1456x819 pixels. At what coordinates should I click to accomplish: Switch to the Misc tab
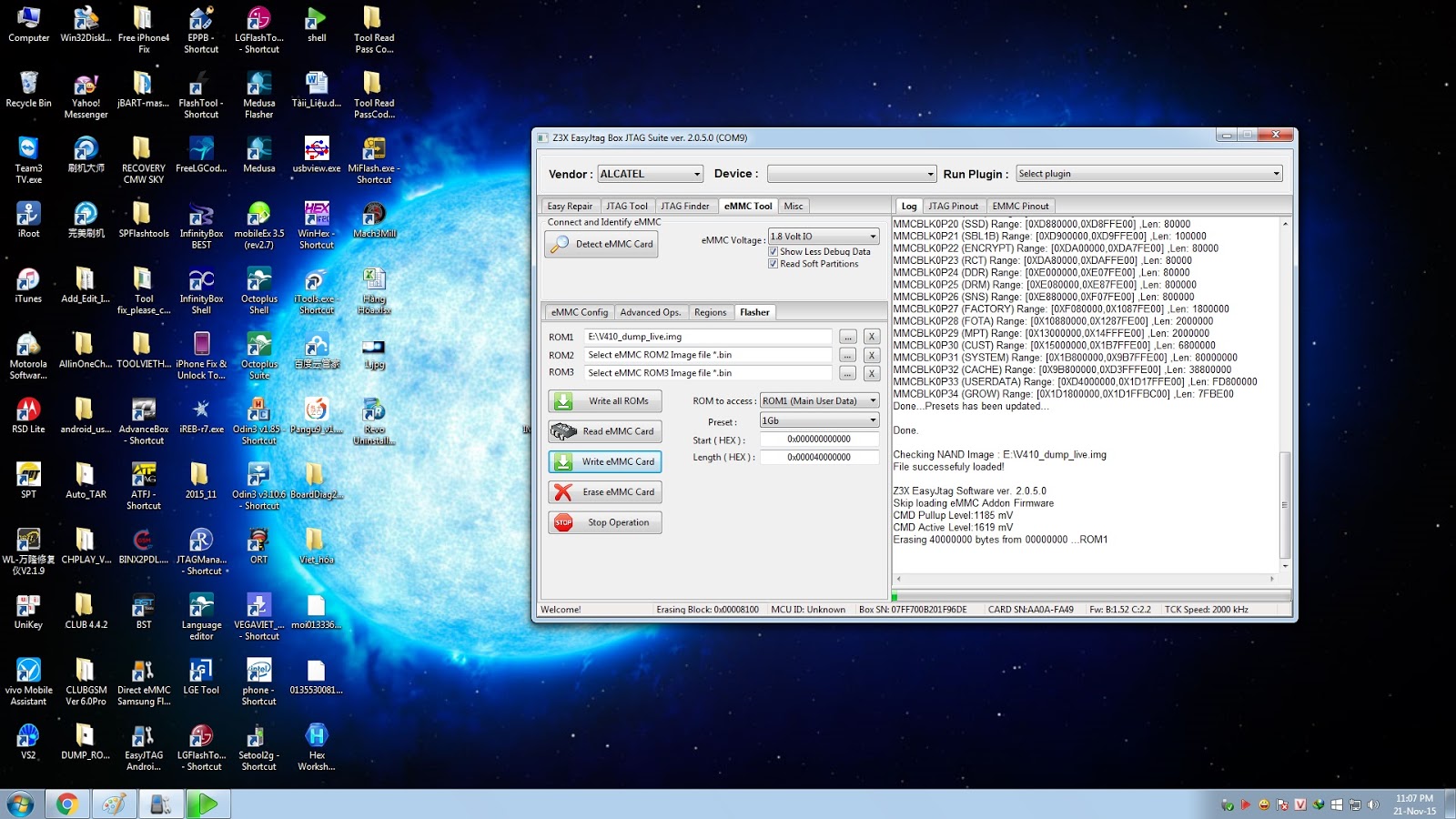pos(794,207)
